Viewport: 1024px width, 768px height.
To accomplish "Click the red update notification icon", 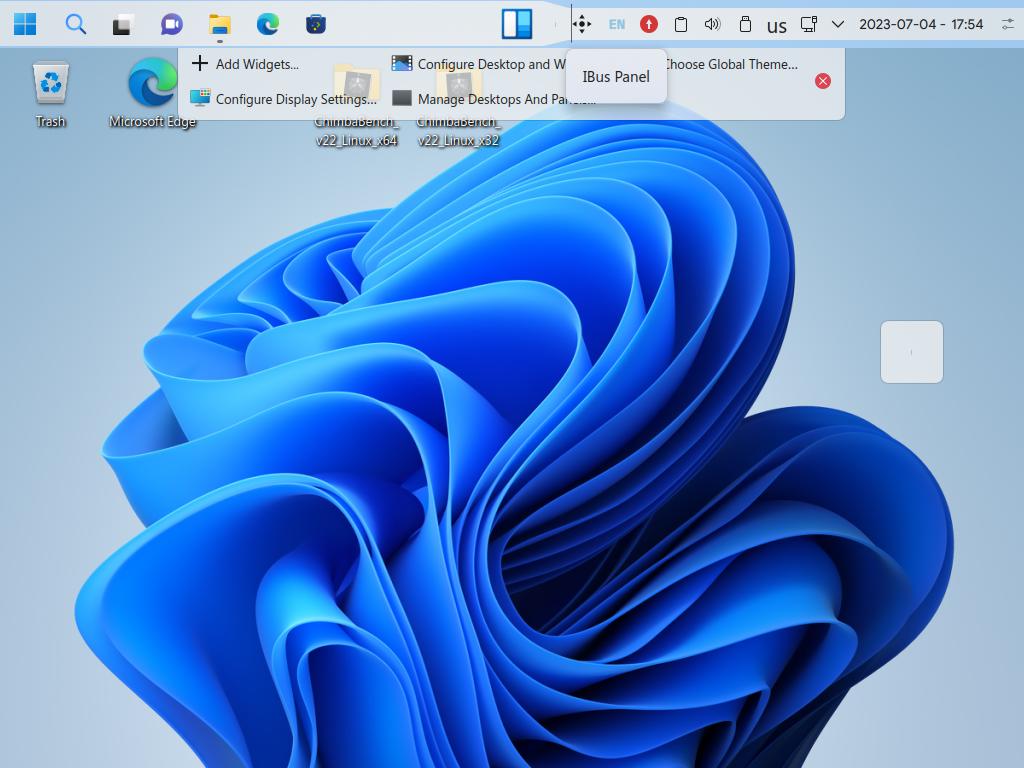I will coord(649,24).
